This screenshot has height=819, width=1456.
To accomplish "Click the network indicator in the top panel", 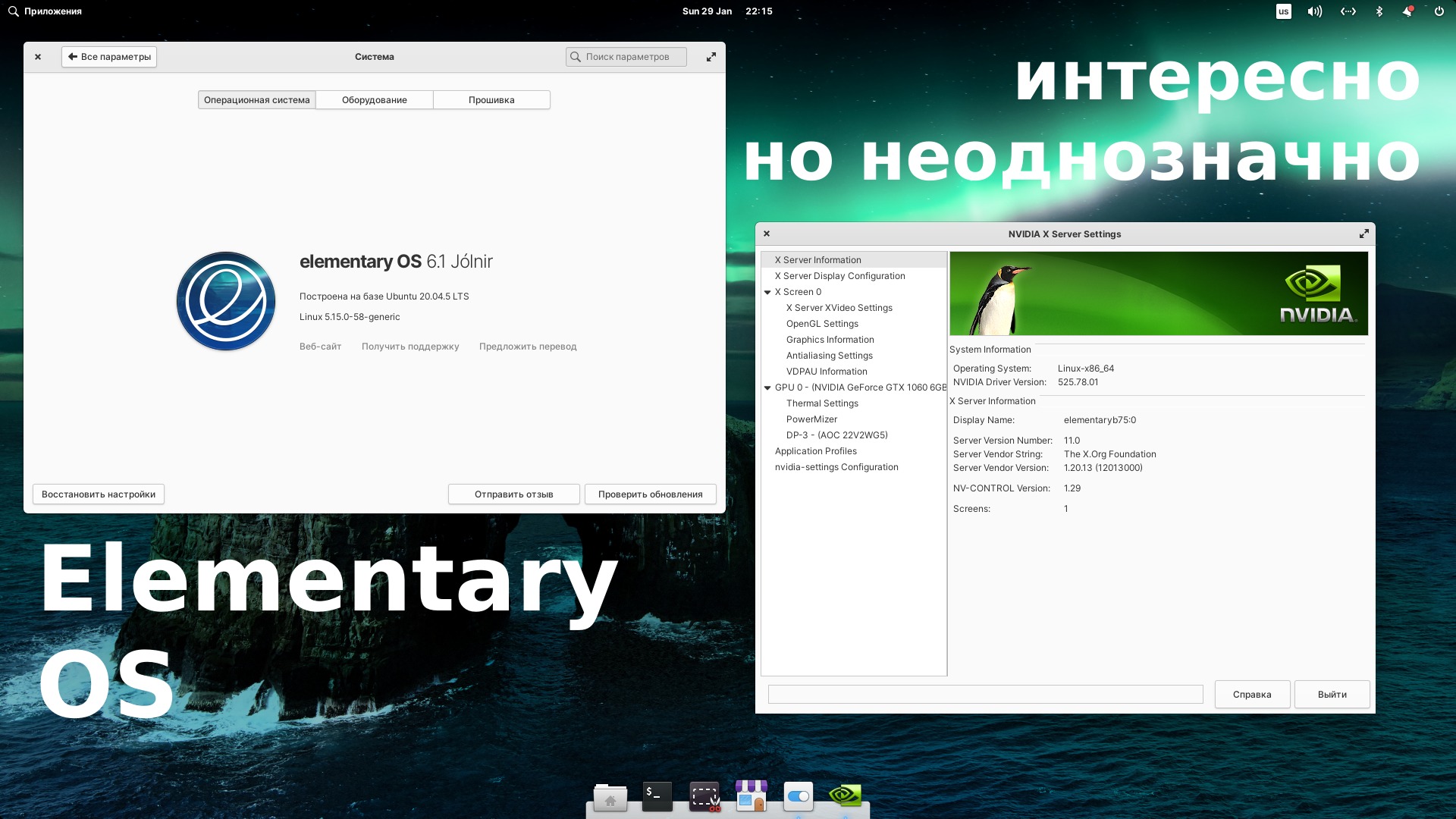I will click(1349, 11).
